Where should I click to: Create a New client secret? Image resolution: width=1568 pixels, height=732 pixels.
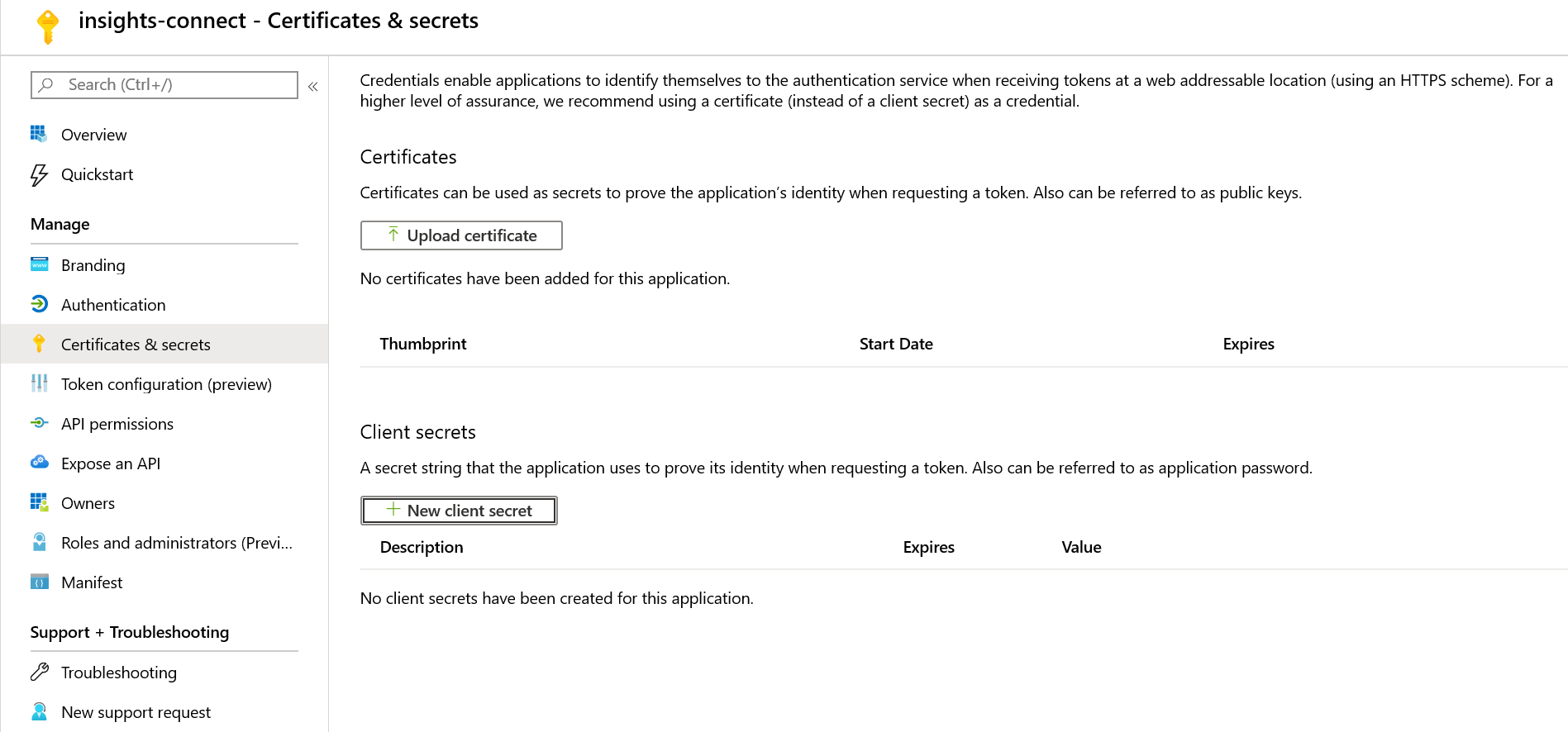[459, 511]
